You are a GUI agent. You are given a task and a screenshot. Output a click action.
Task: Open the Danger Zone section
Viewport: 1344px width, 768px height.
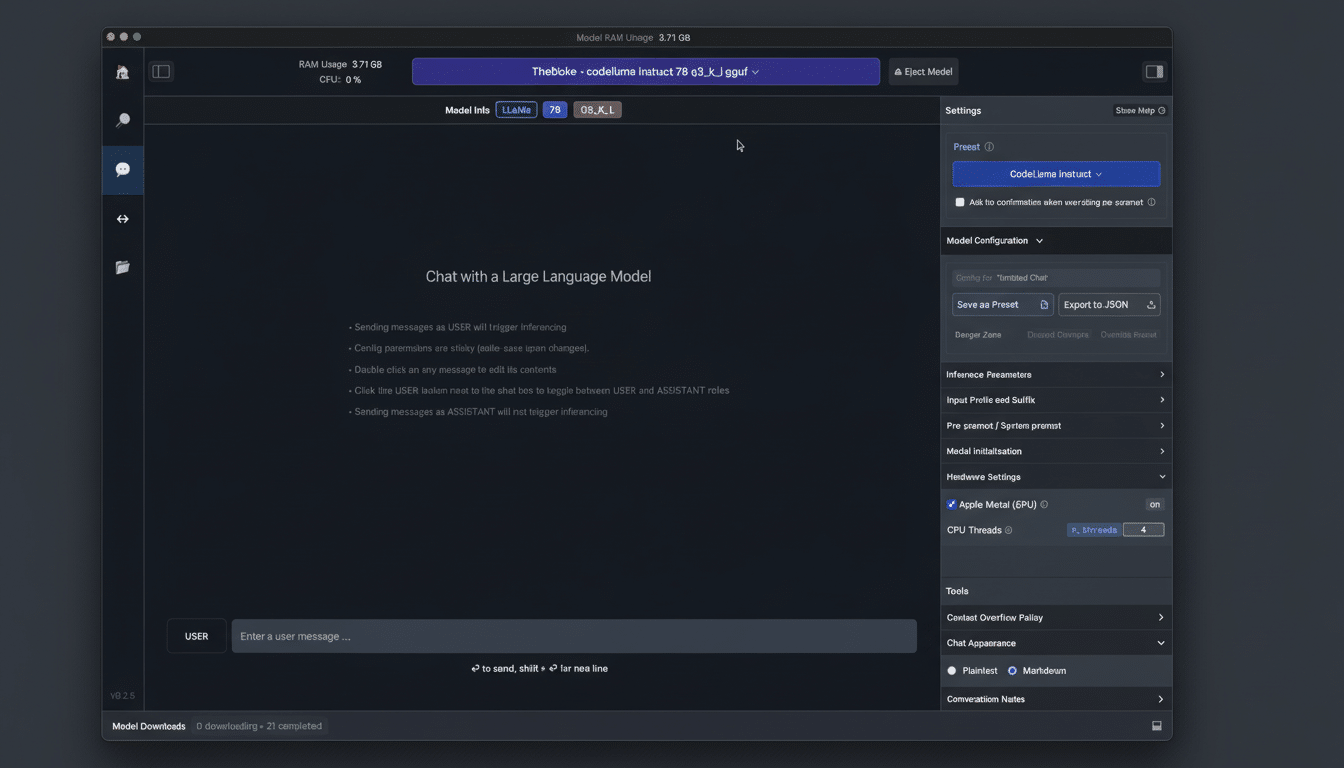977,334
